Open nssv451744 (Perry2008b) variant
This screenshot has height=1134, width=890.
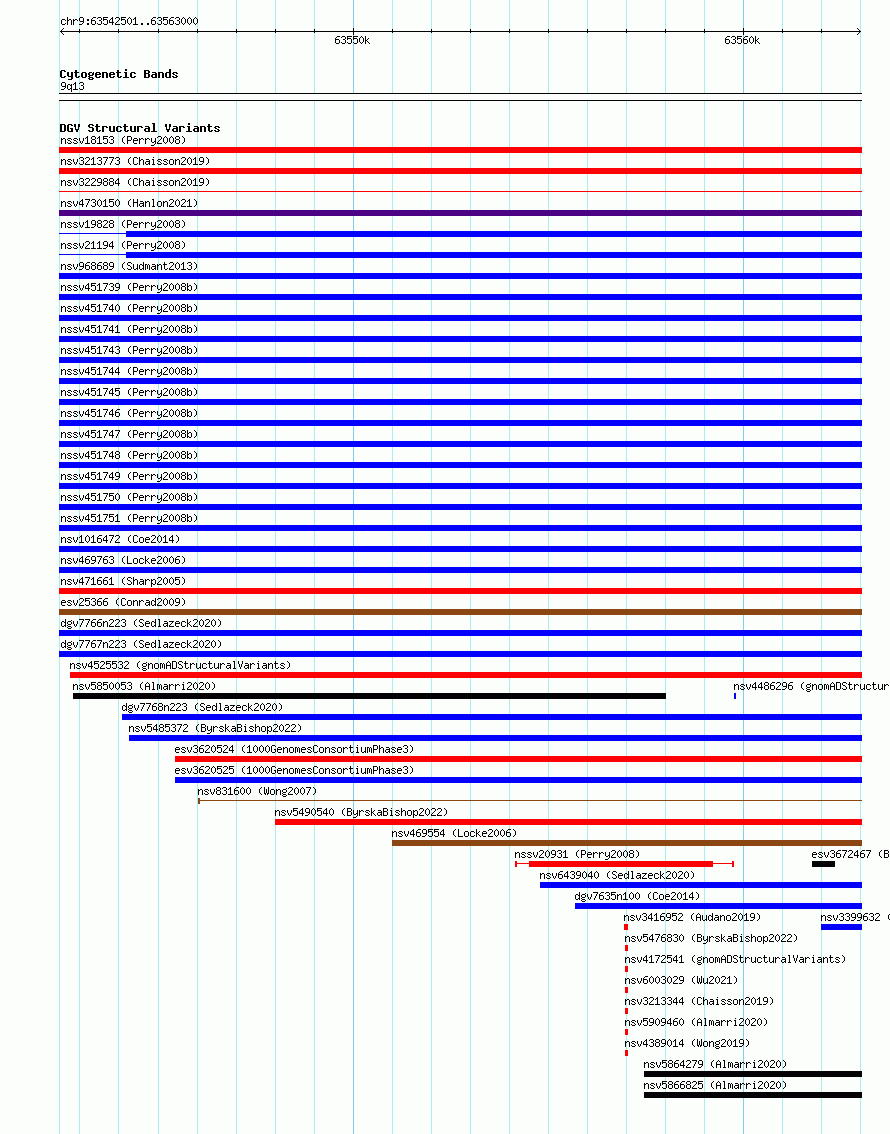129,371
